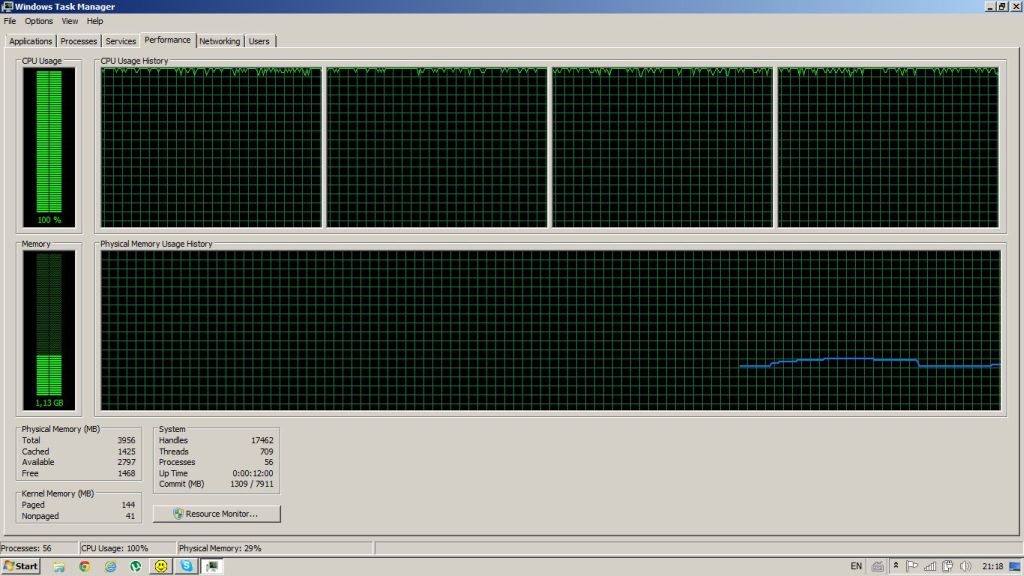Open the Options menu

[39, 21]
